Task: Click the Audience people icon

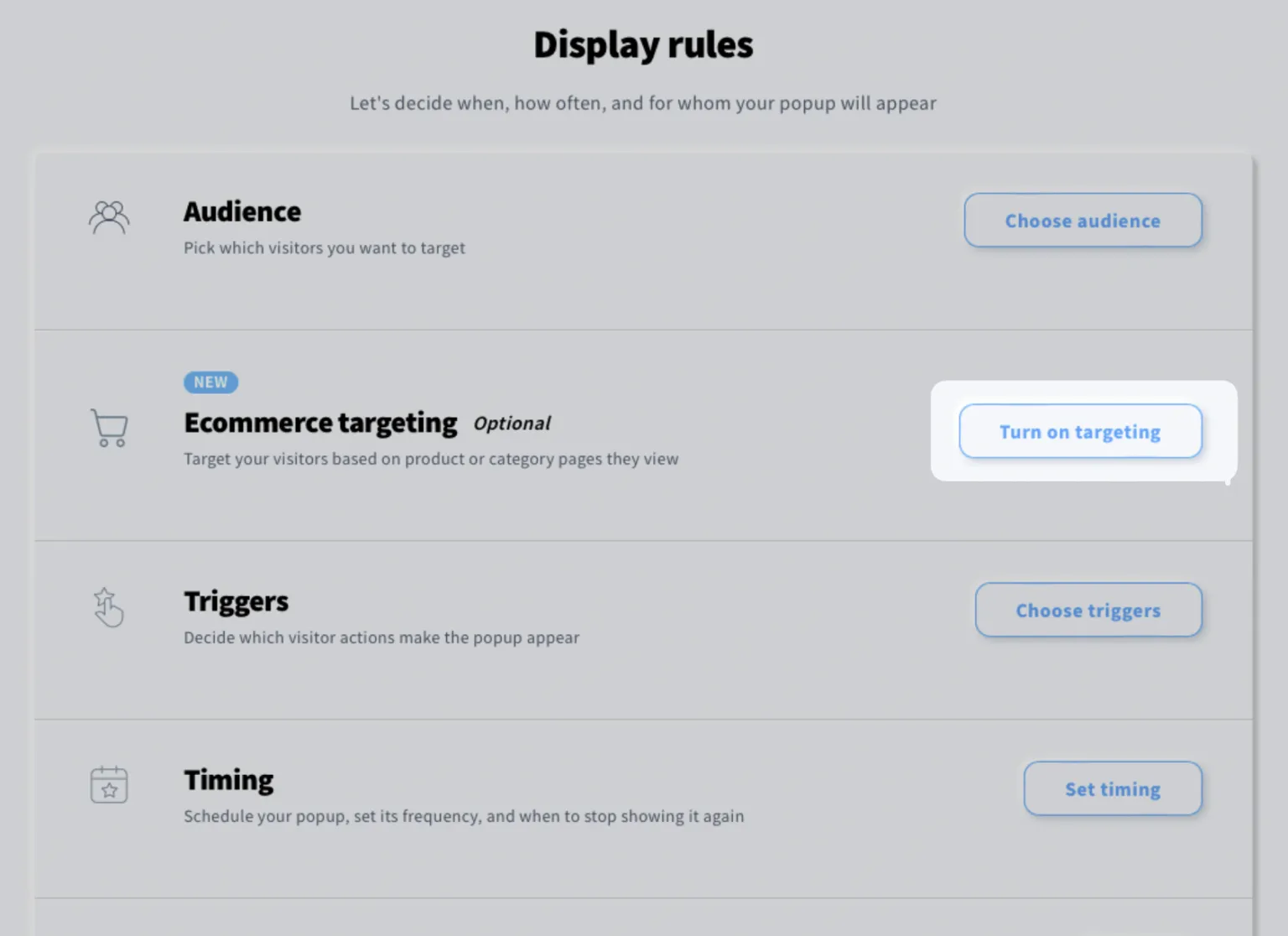Action: [109, 218]
